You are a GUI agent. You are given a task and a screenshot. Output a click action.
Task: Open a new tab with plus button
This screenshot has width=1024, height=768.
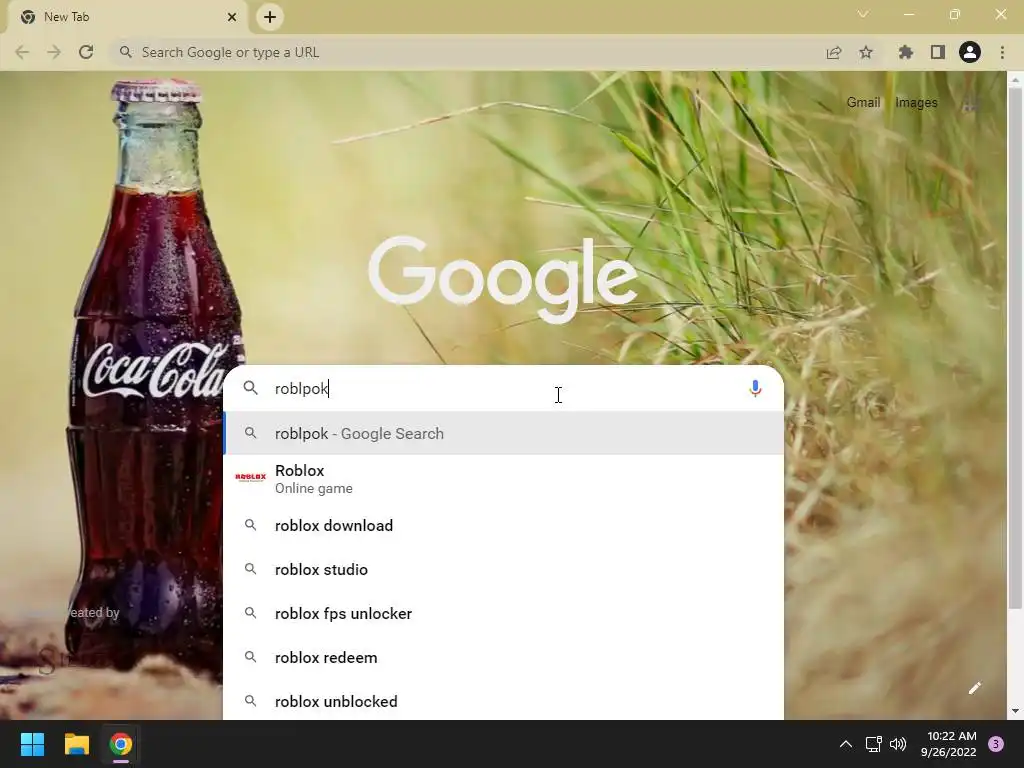coord(270,17)
